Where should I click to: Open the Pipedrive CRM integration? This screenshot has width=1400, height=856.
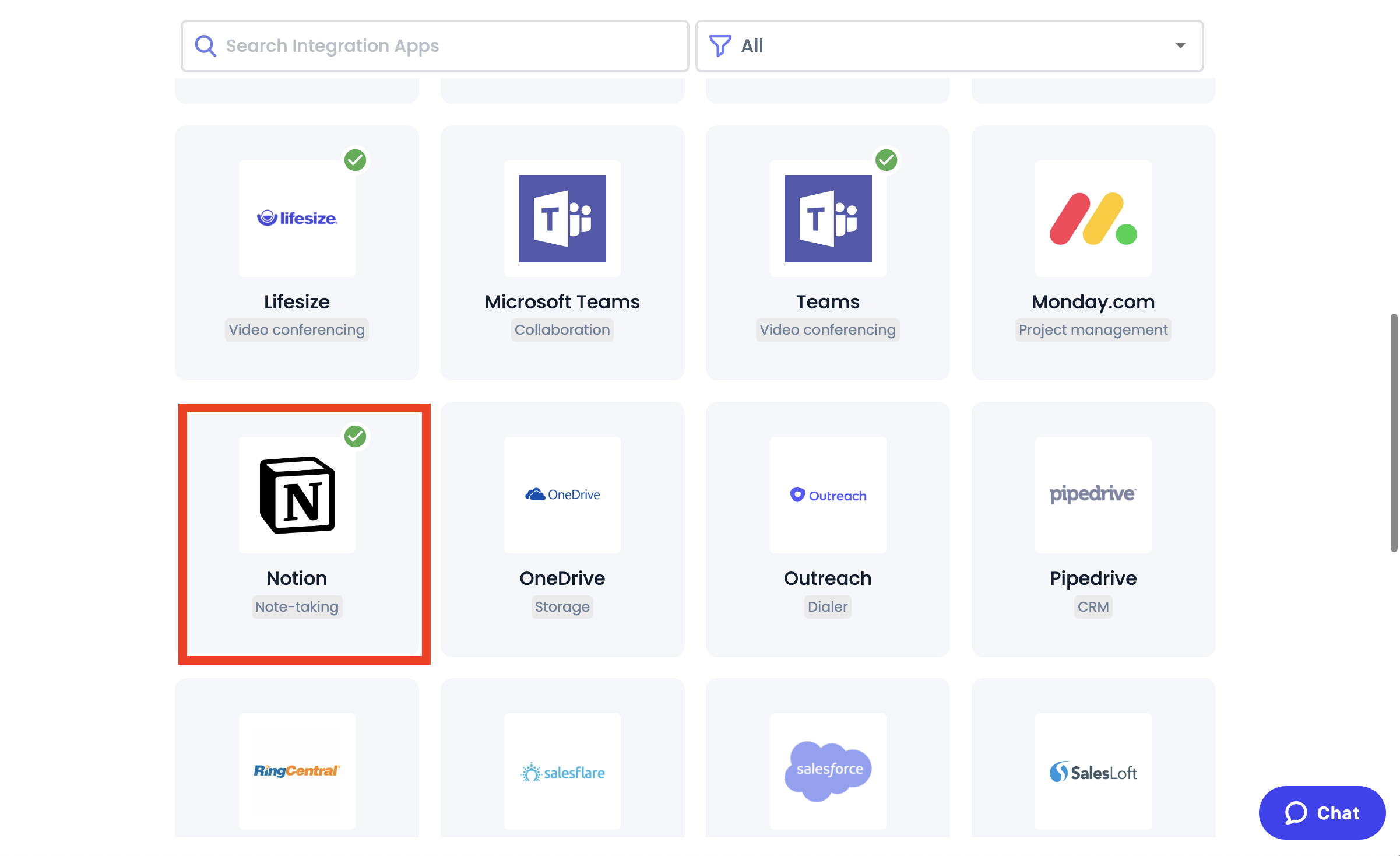(1092, 495)
